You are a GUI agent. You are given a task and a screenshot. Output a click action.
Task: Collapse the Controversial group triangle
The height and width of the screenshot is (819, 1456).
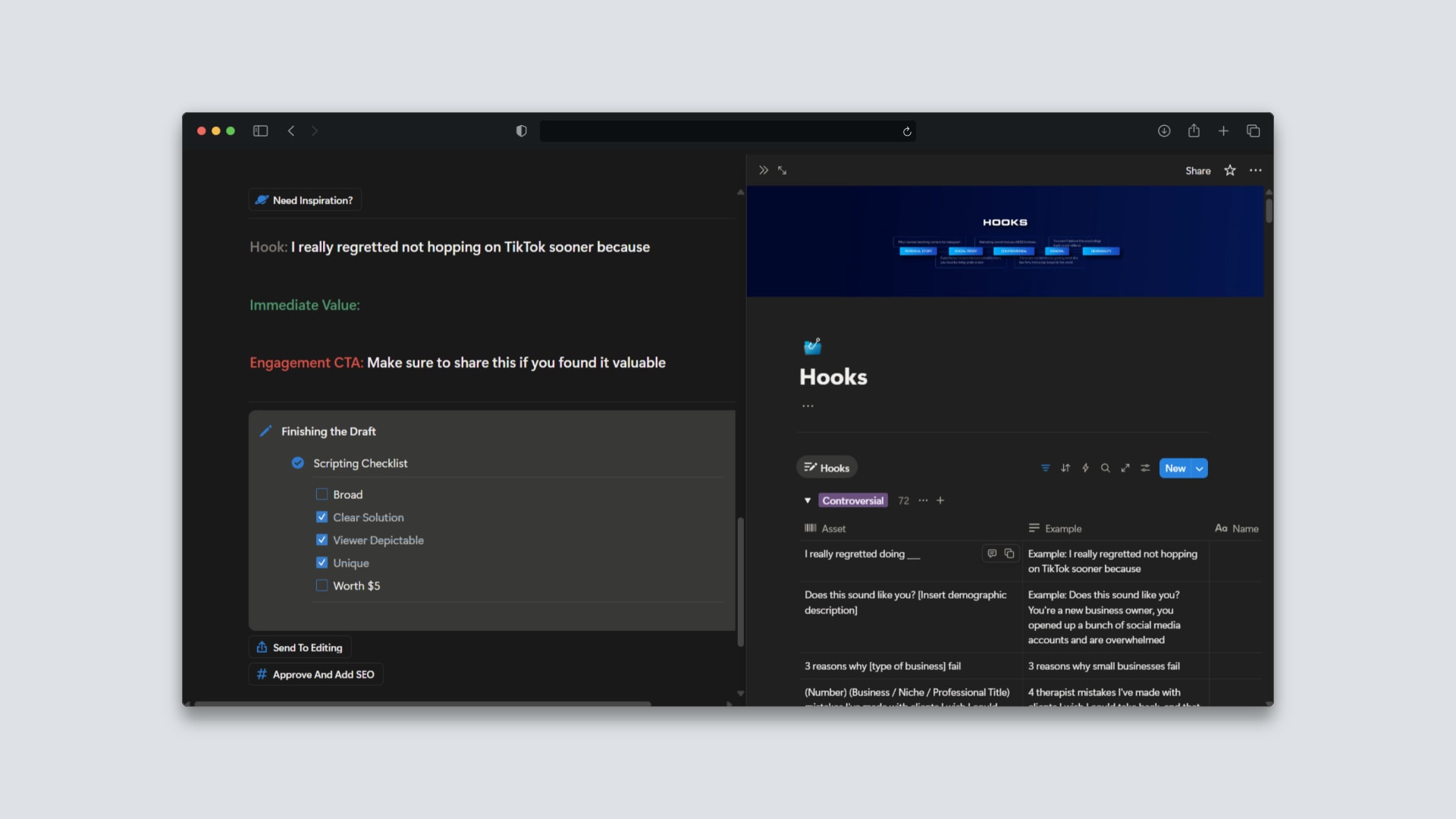[x=808, y=500]
